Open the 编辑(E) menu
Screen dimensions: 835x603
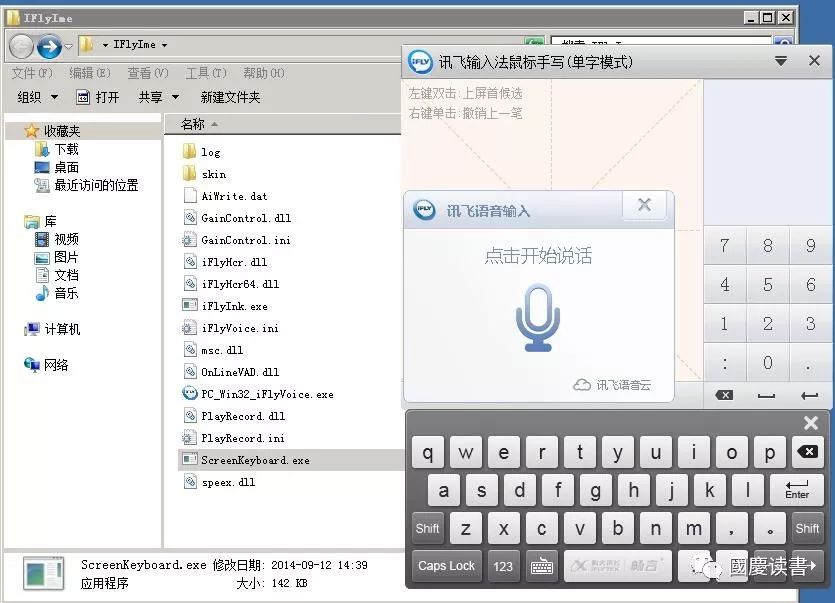[89, 73]
